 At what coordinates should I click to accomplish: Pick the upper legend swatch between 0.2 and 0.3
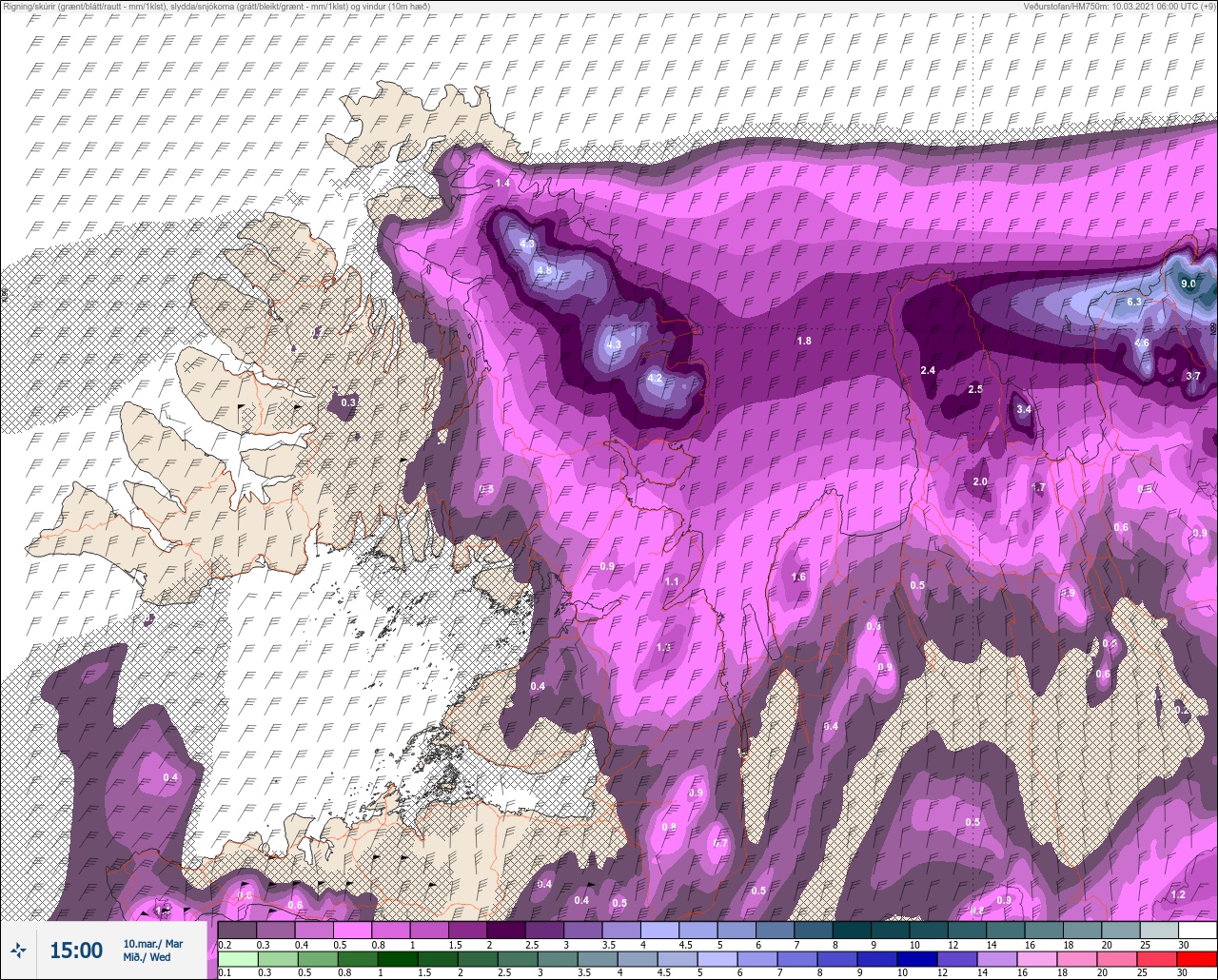point(237,930)
